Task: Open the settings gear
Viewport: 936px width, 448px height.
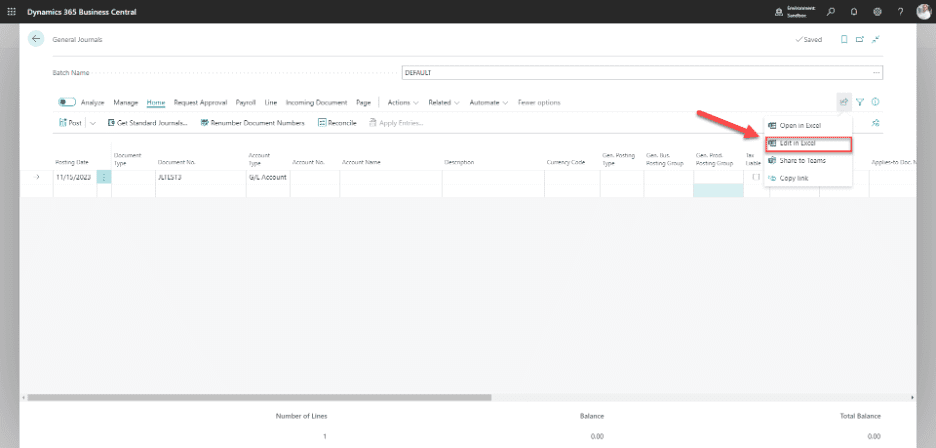Action: coord(876,11)
